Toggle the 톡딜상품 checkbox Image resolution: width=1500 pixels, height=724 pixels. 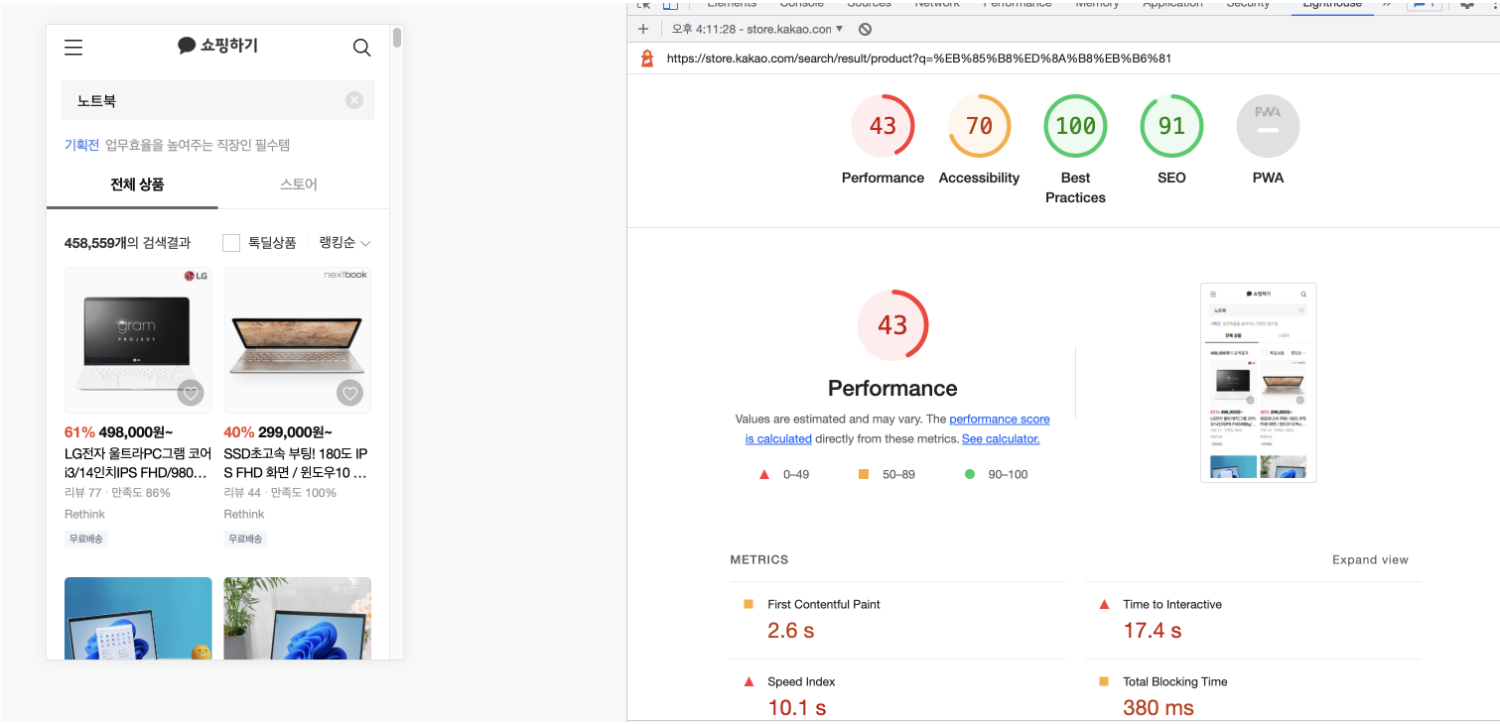231,243
